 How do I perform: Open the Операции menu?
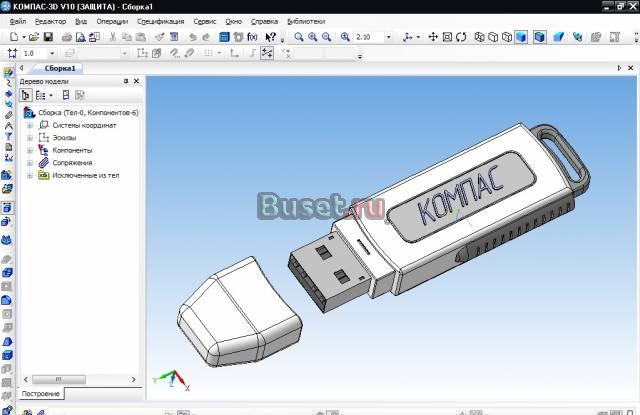112,21
